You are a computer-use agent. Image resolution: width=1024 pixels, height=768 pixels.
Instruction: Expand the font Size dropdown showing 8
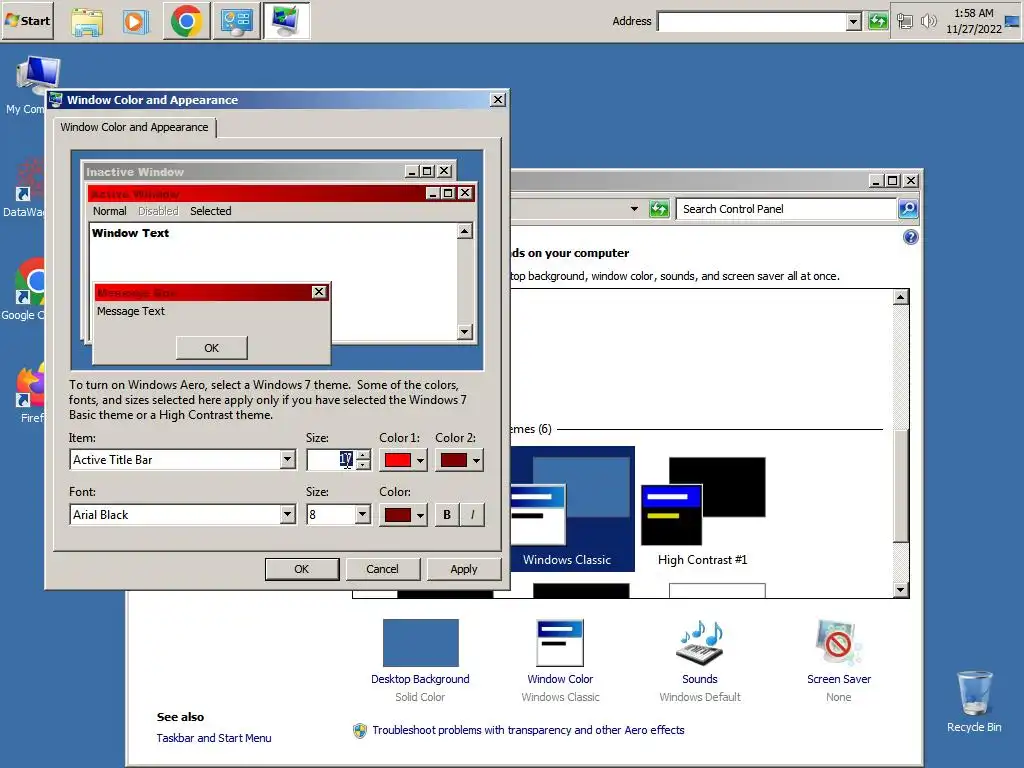pos(362,515)
